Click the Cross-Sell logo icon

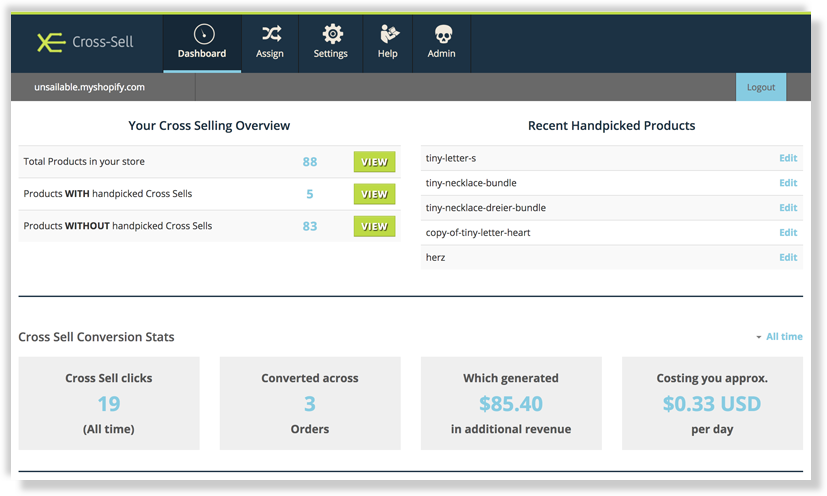coord(51,42)
